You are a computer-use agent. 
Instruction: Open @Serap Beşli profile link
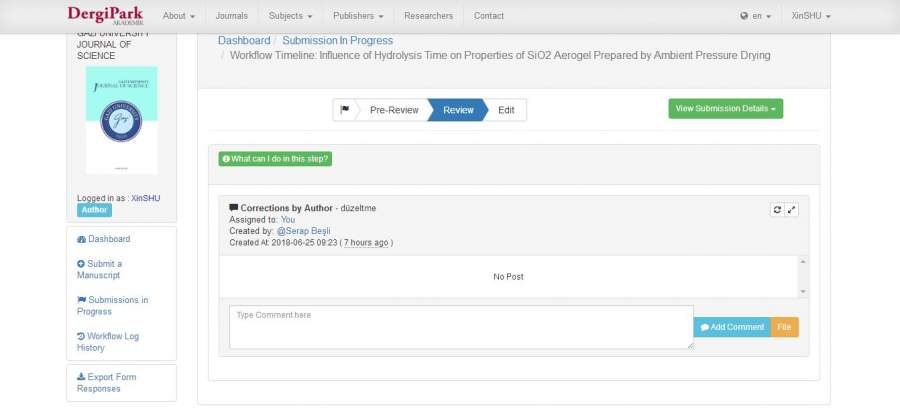tap(304, 231)
